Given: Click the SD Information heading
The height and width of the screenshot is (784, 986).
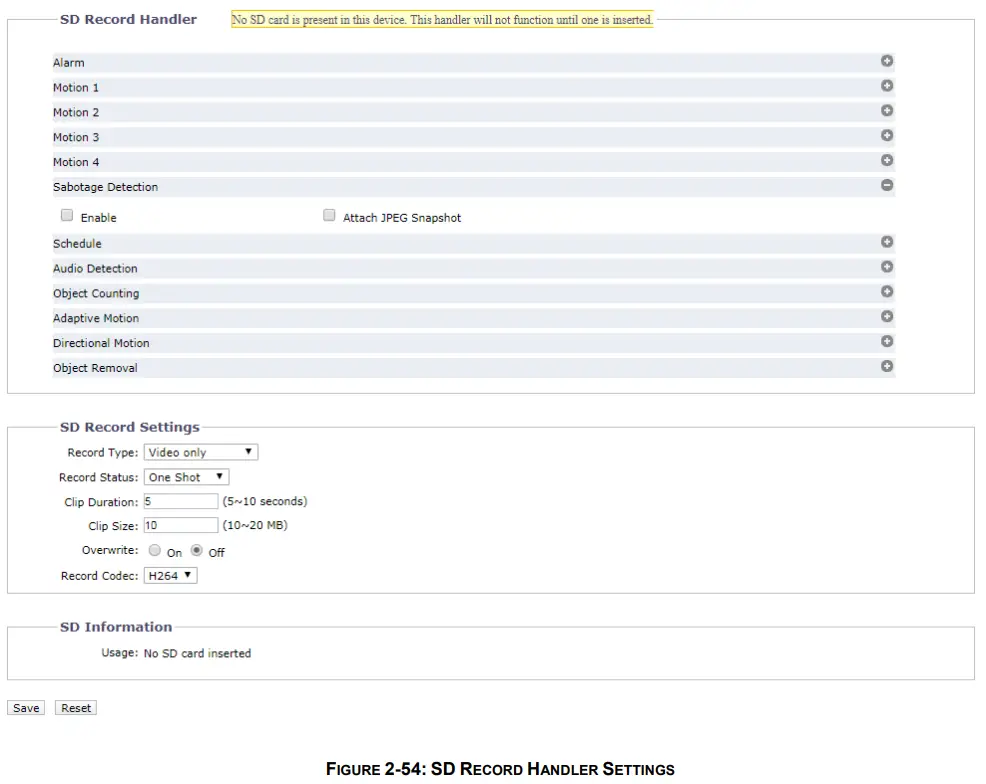Looking at the screenshot, I should [x=116, y=627].
